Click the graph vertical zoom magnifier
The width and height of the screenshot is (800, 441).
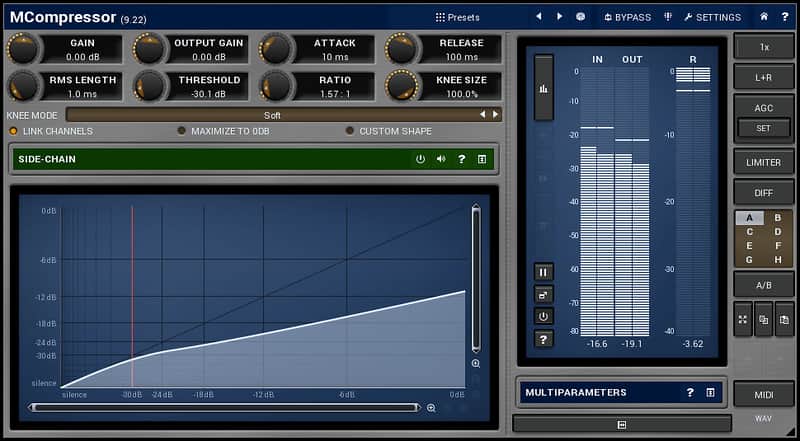coord(476,364)
